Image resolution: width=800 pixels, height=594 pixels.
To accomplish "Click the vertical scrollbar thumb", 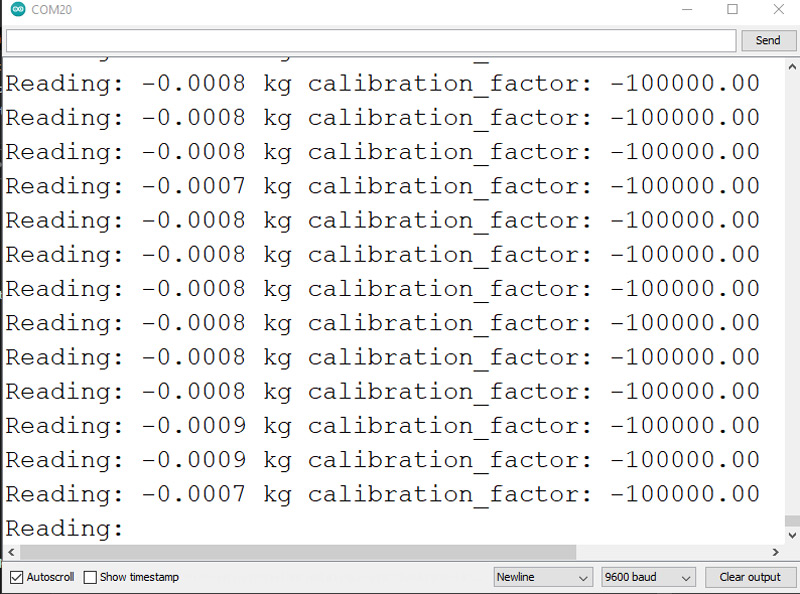I will tap(791, 521).
